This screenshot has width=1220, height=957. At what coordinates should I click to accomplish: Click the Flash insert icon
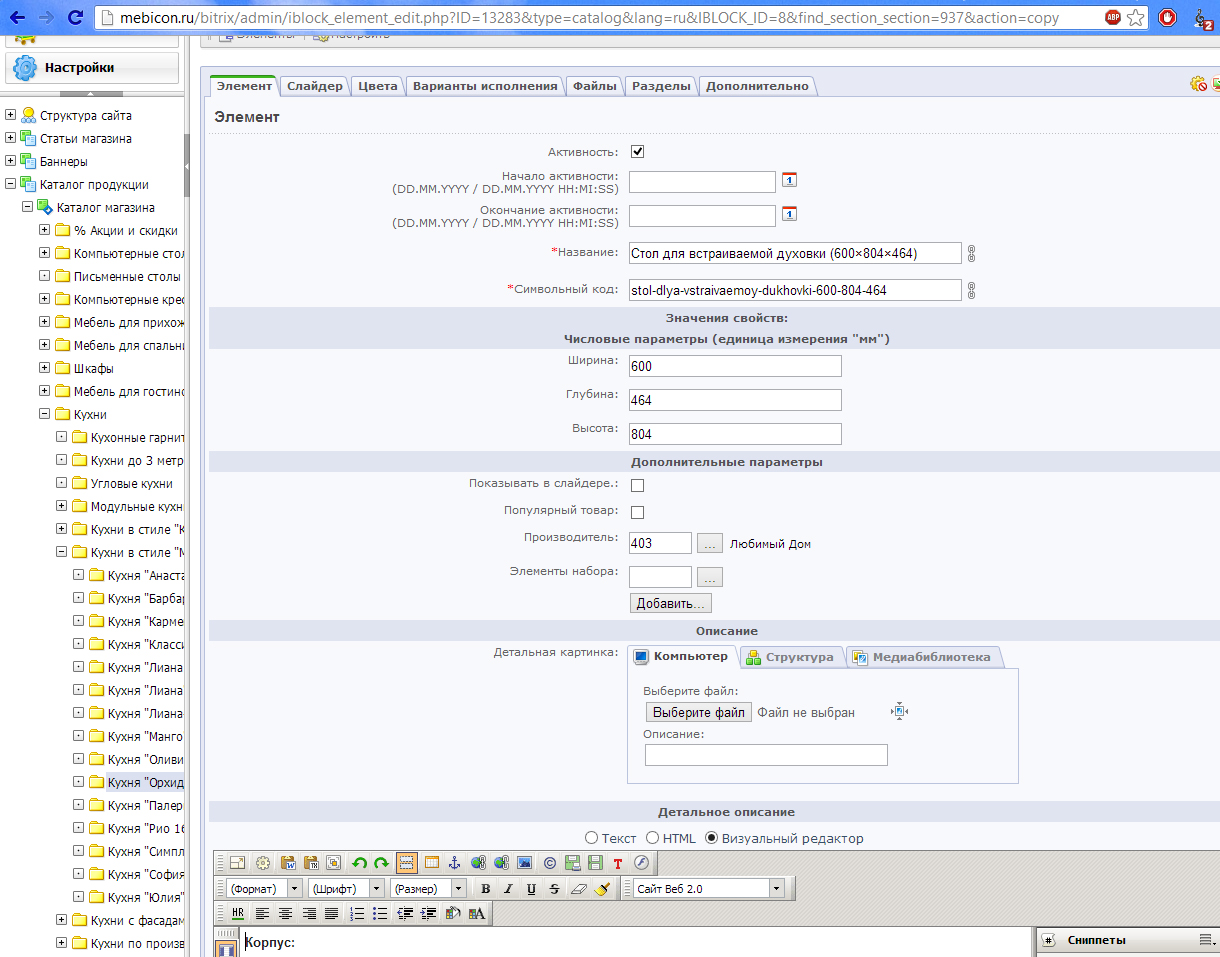[641, 862]
